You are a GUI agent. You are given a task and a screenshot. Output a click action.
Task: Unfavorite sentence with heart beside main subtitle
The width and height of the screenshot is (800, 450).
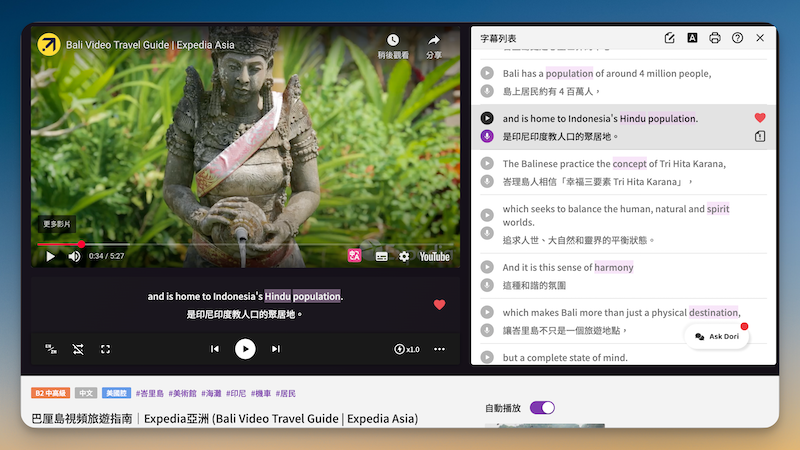pos(439,305)
